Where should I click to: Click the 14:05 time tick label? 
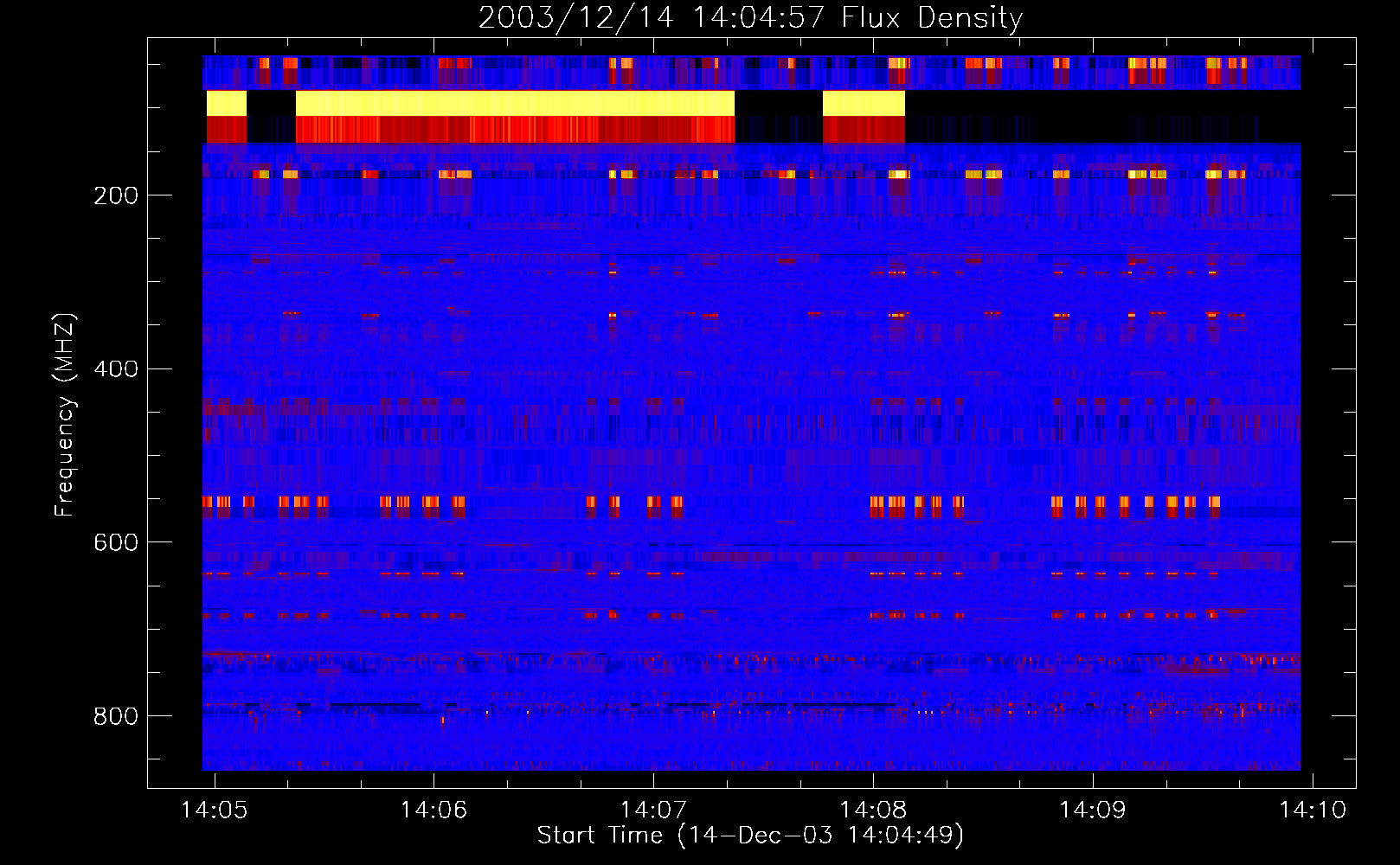click(214, 810)
